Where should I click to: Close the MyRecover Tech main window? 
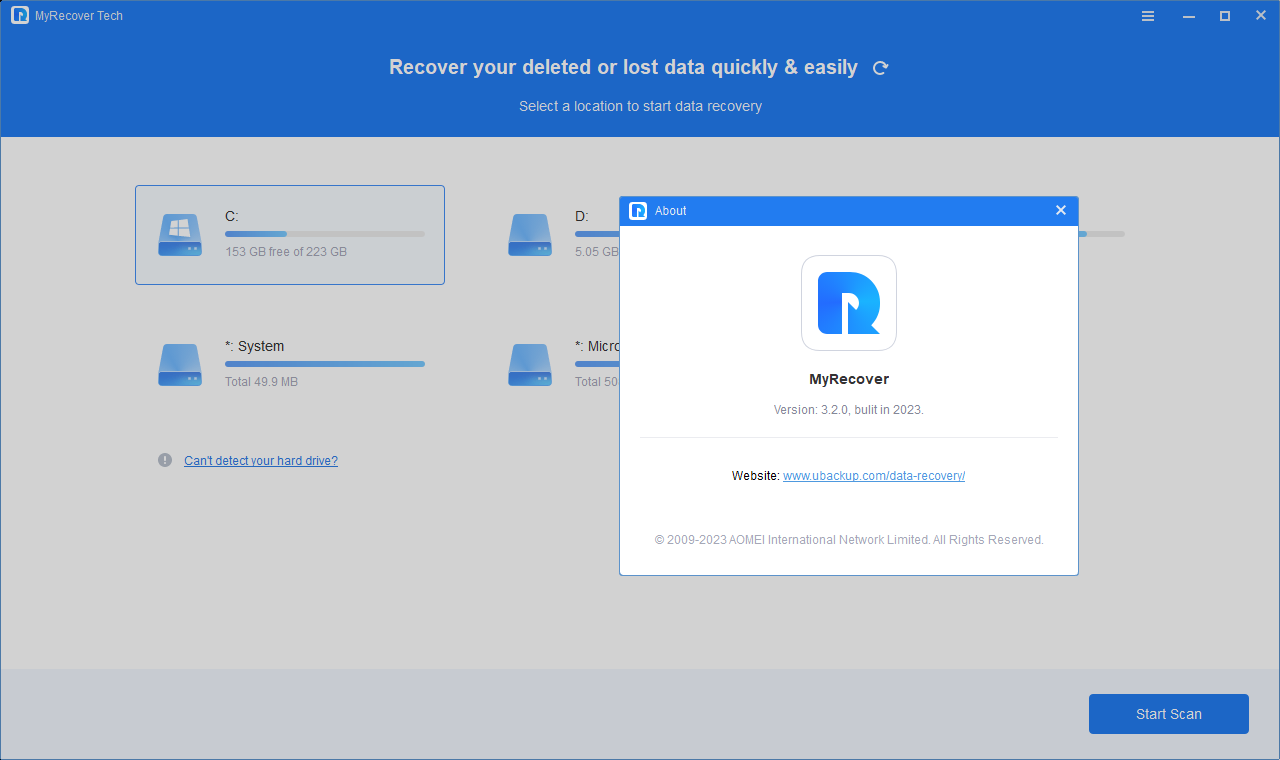pos(1261,16)
